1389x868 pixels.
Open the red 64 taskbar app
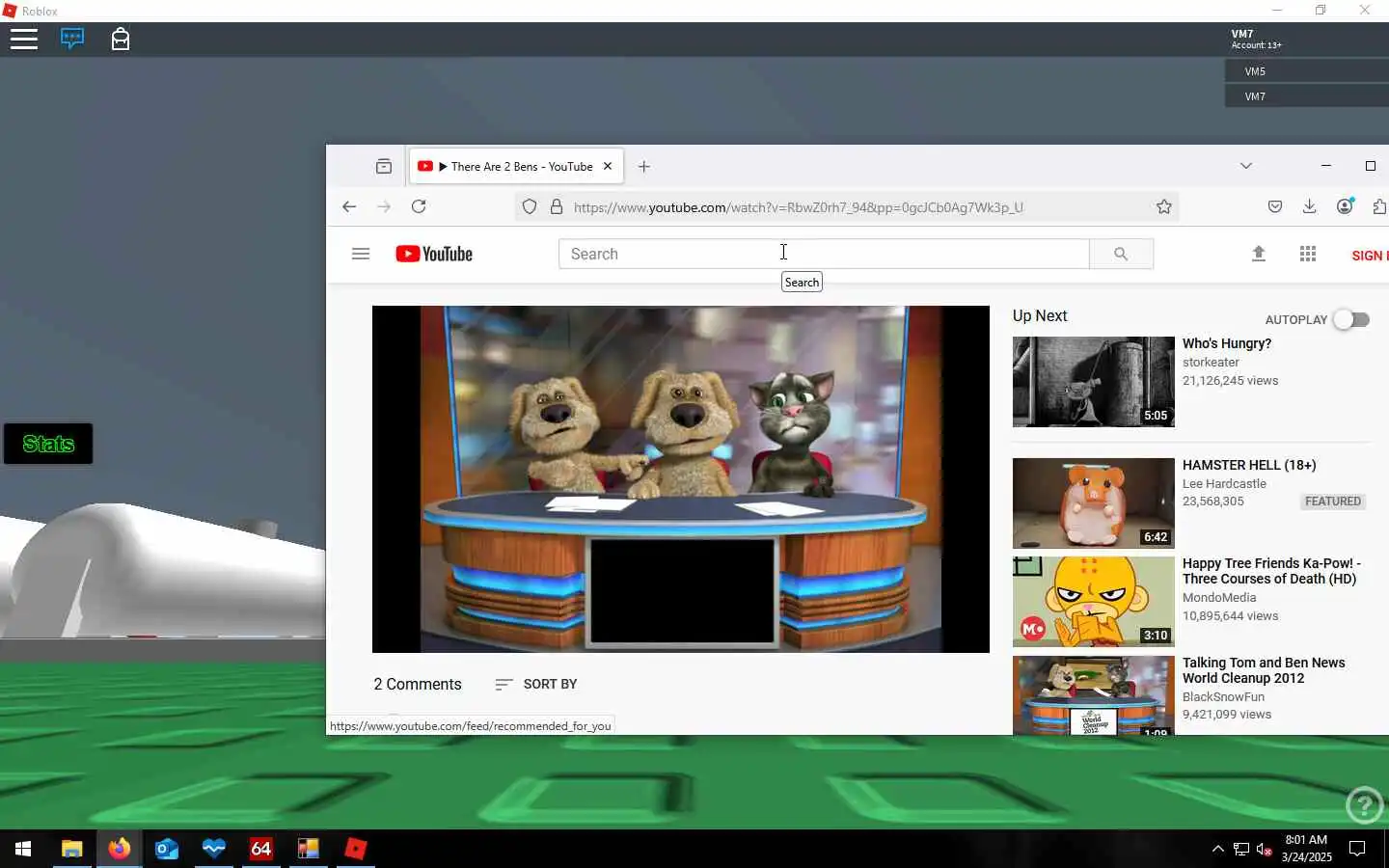pos(260,849)
